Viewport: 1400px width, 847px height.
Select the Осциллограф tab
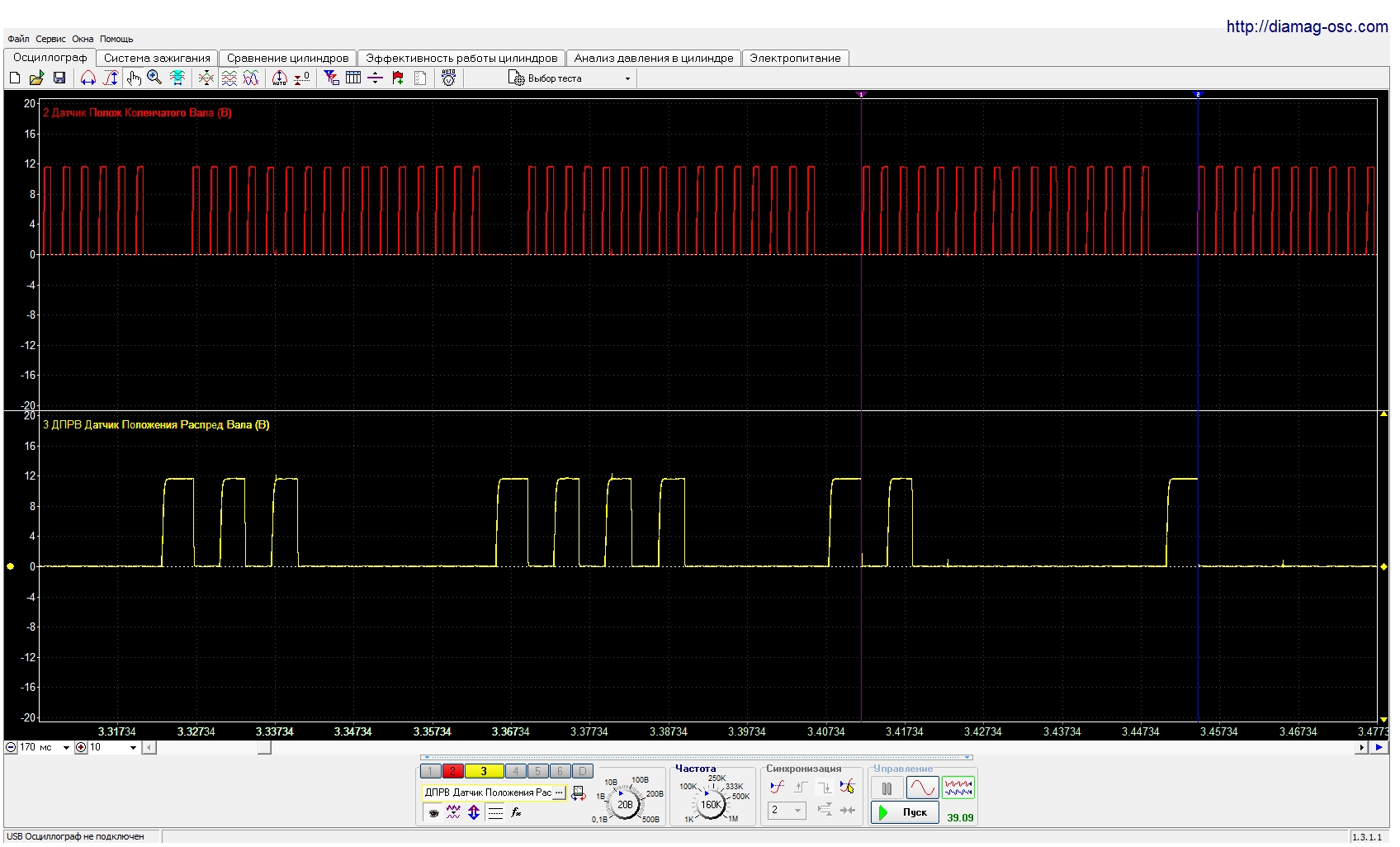pos(50,57)
